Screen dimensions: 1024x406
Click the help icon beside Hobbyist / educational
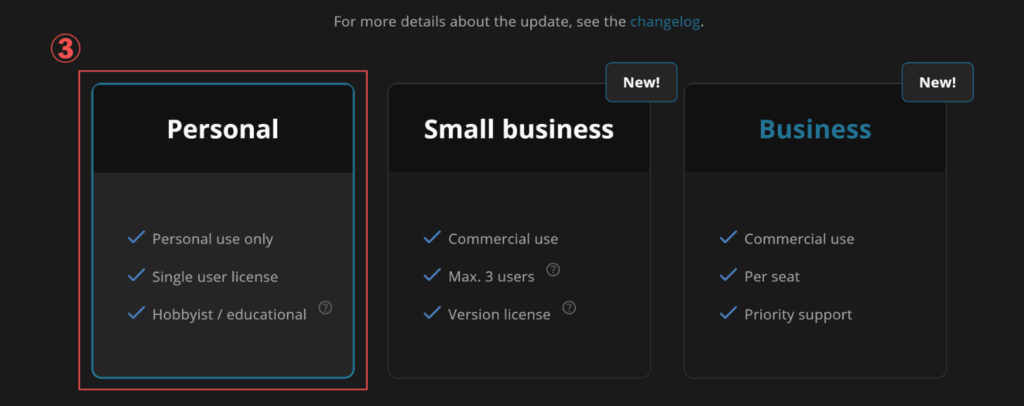[325, 308]
